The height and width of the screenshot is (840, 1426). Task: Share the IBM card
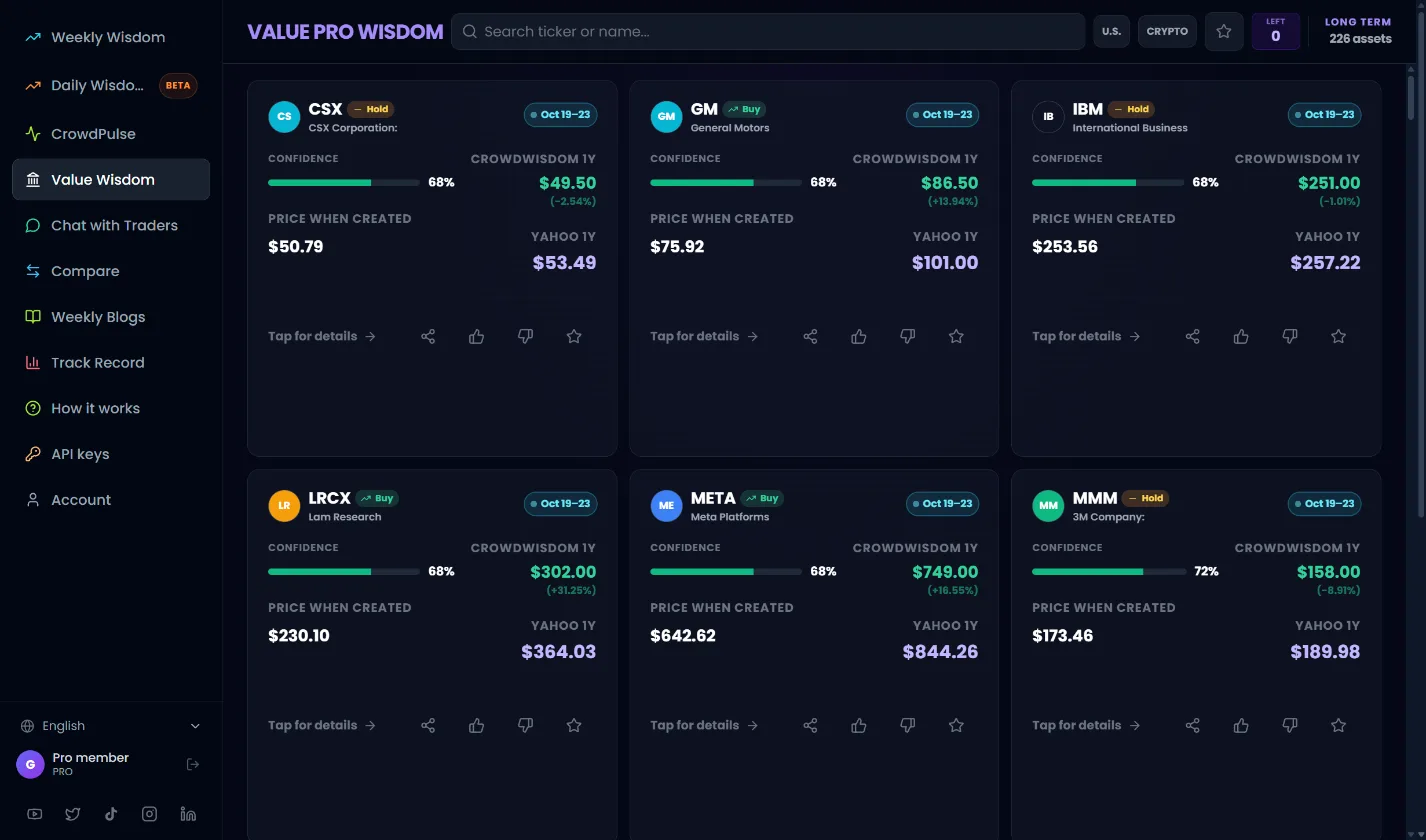click(x=1192, y=337)
